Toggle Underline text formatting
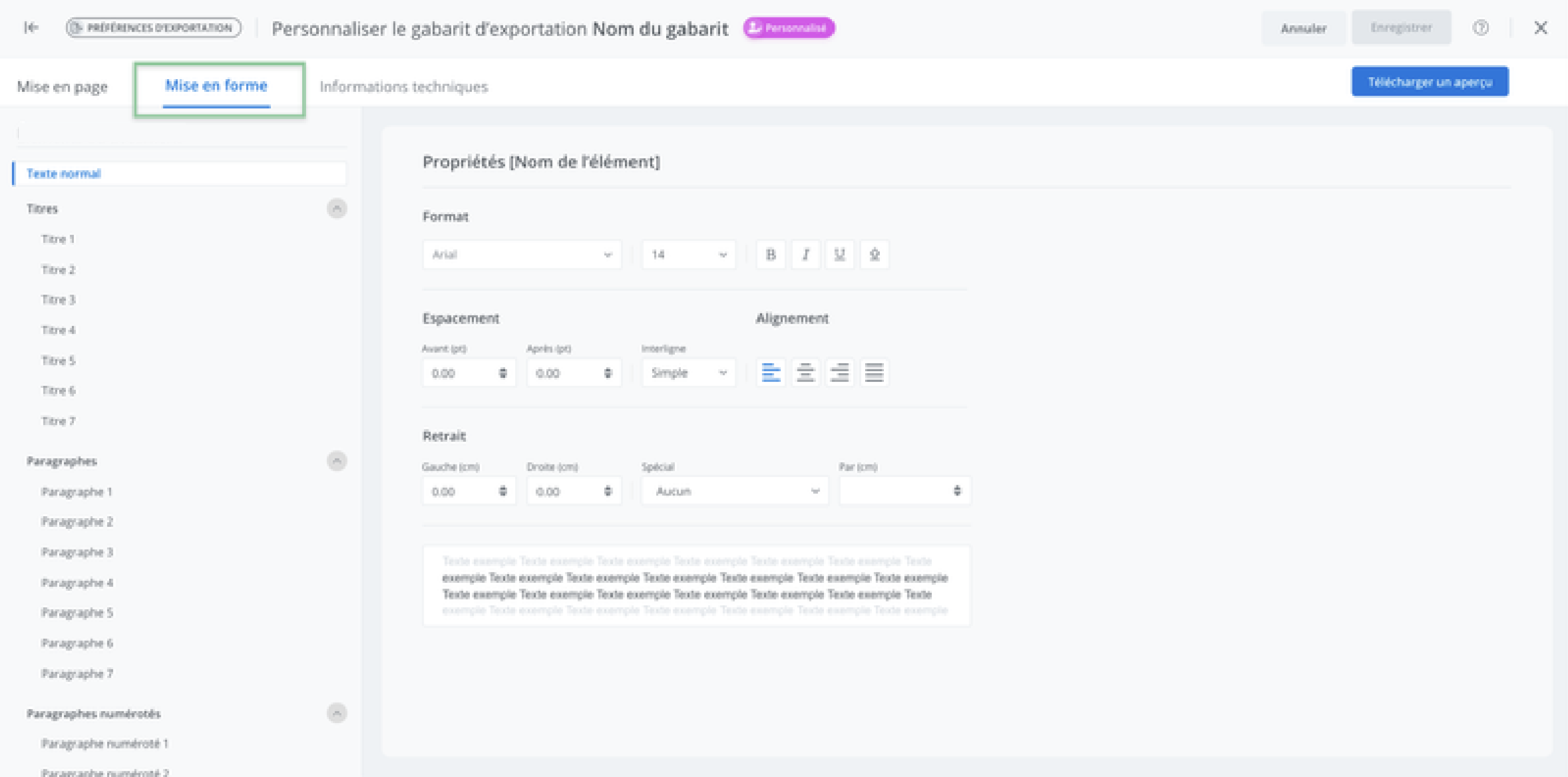The width and height of the screenshot is (1568, 777). point(840,255)
